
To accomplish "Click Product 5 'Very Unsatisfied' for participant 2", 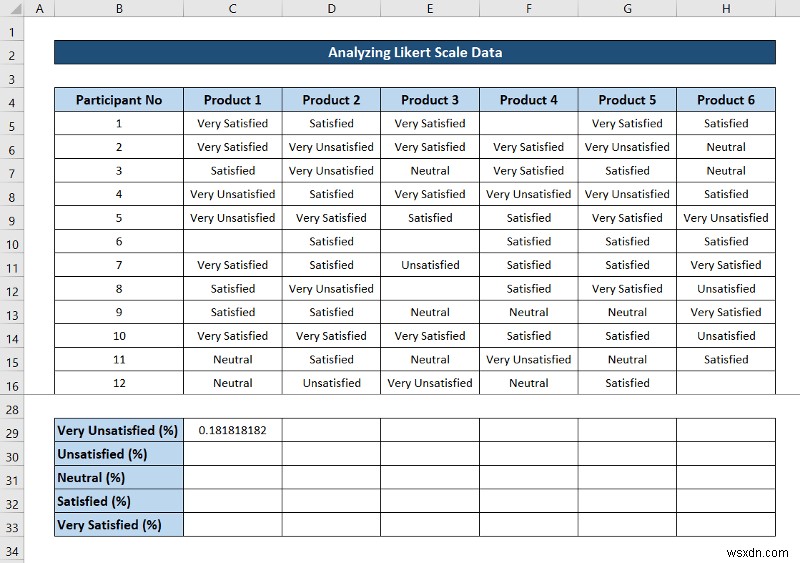I will [x=628, y=147].
